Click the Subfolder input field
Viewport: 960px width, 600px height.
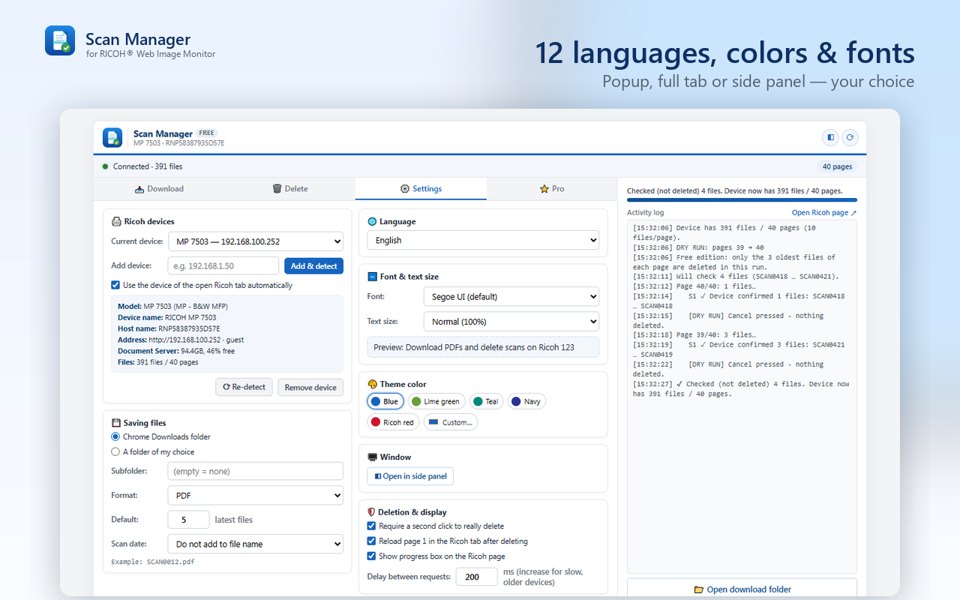tap(255, 471)
